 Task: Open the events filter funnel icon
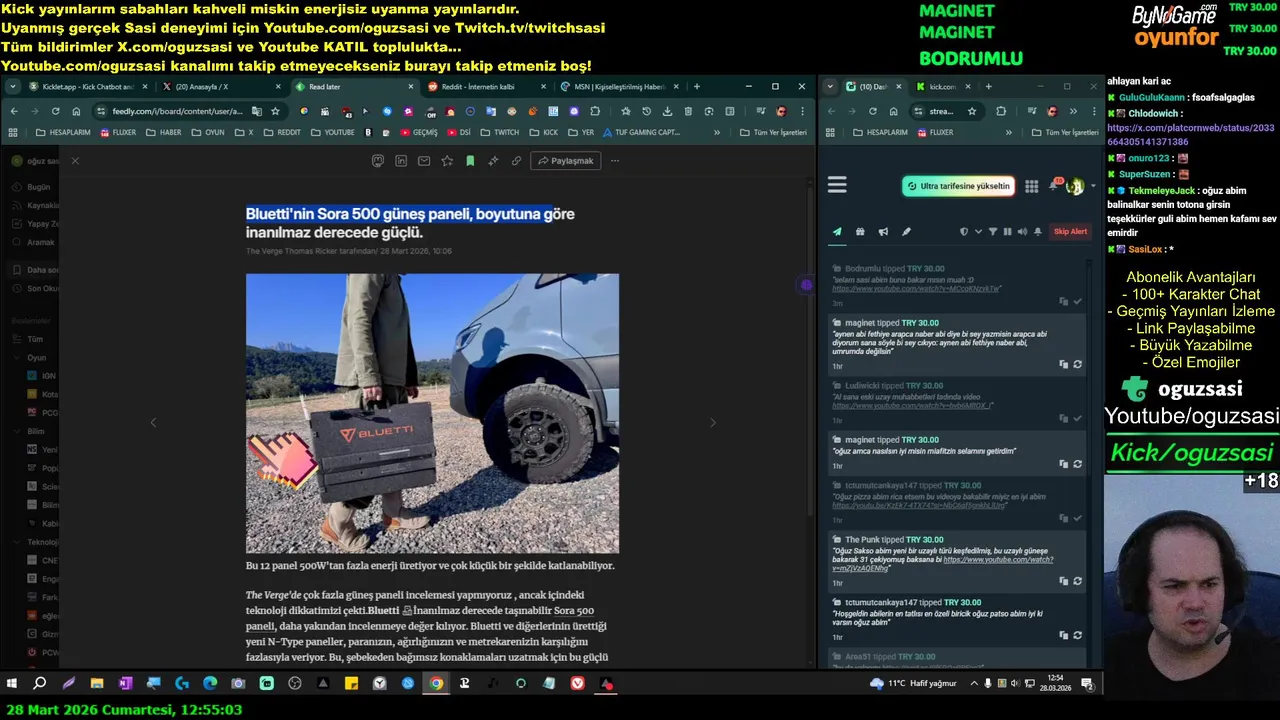(993, 231)
